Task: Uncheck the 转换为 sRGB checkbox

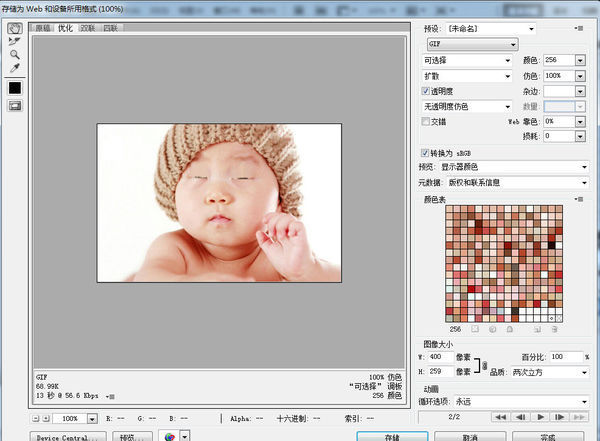Action: pos(426,152)
